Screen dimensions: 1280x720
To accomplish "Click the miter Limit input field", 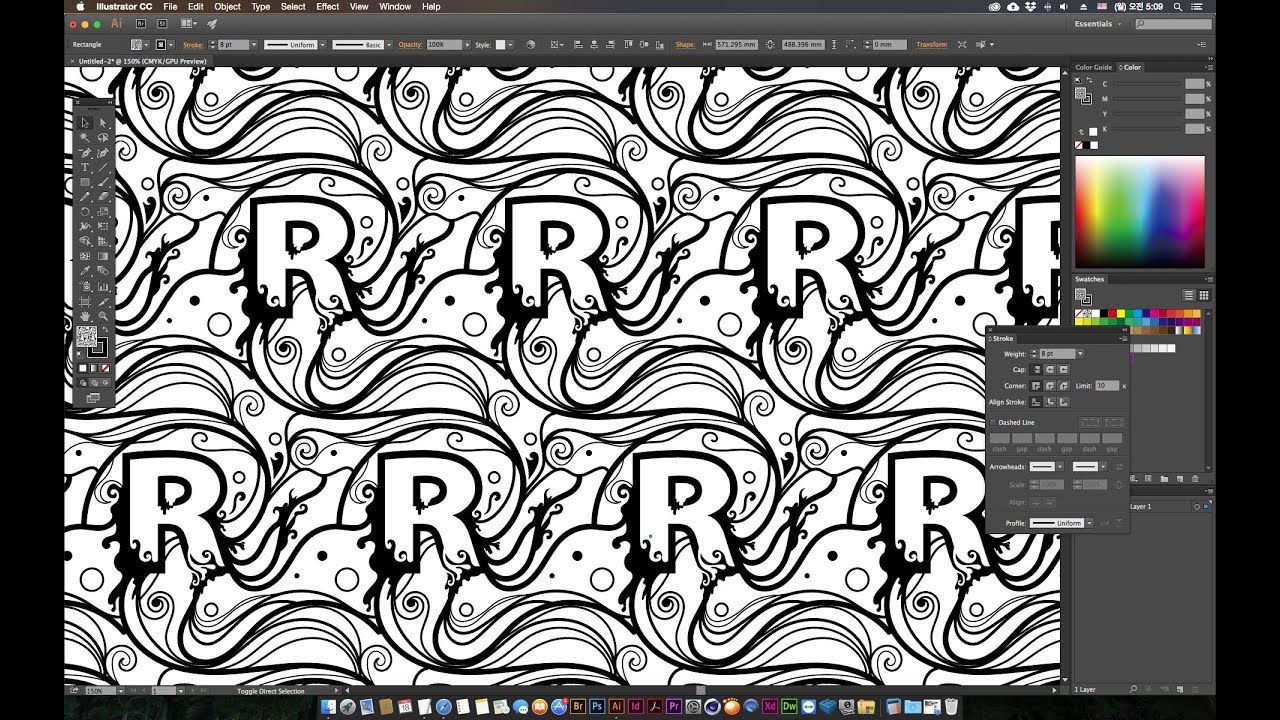I will (1106, 385).
